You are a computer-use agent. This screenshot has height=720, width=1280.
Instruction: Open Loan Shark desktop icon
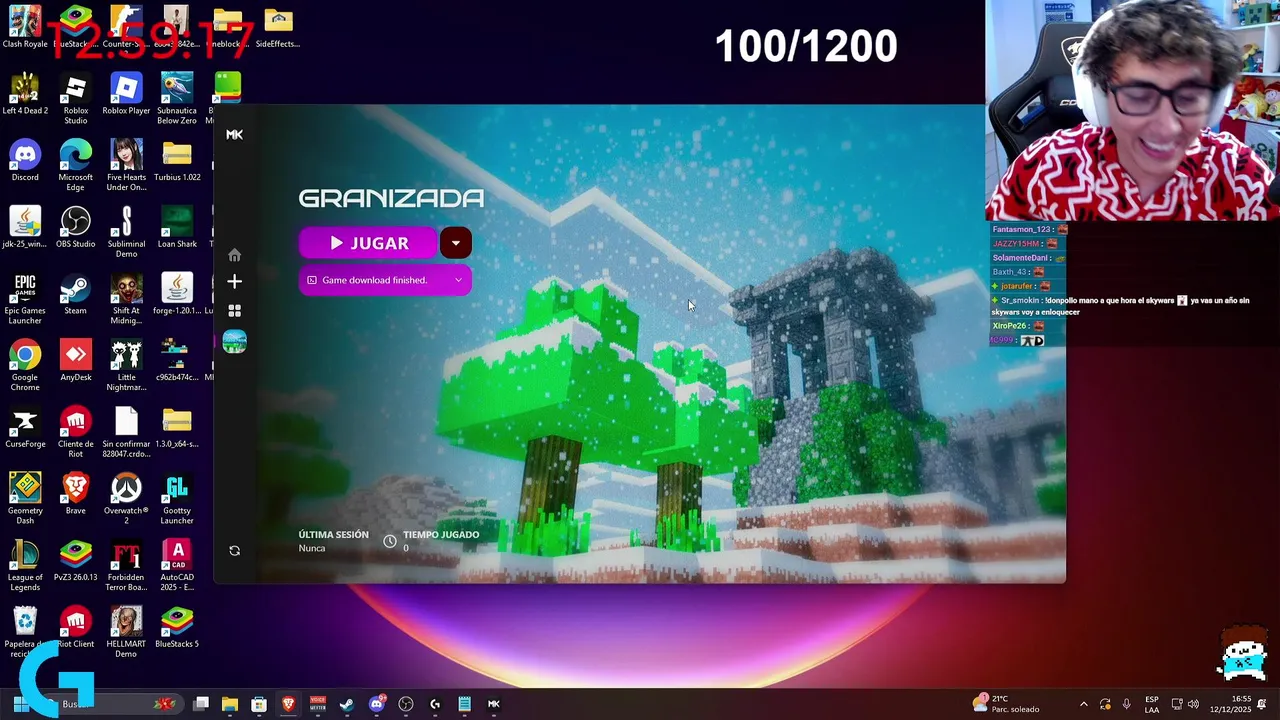pyautogui.click(x=177, y=228)
